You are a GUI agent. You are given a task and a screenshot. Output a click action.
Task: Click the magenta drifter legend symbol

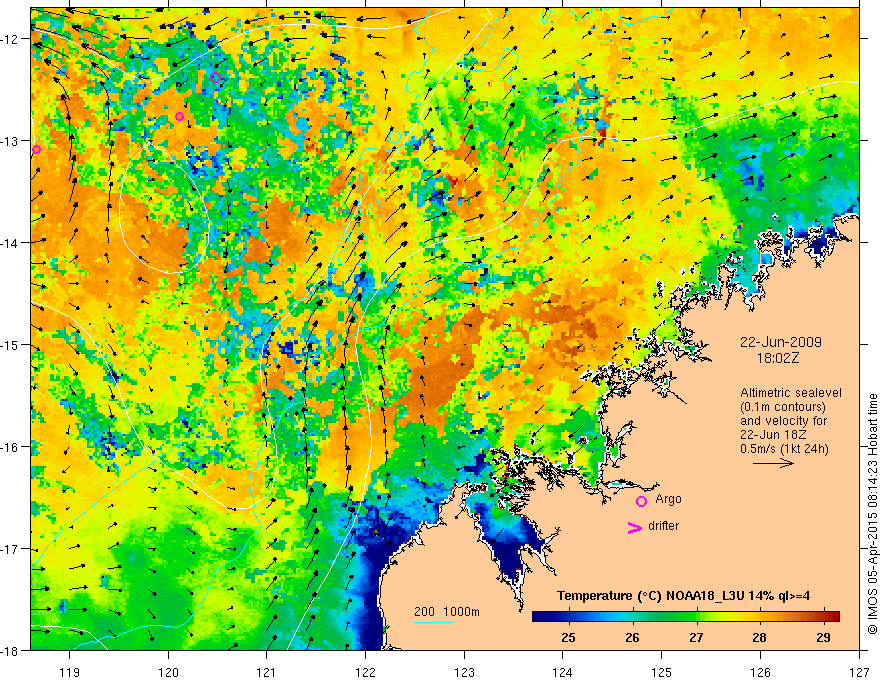click(x=635, y=527)
